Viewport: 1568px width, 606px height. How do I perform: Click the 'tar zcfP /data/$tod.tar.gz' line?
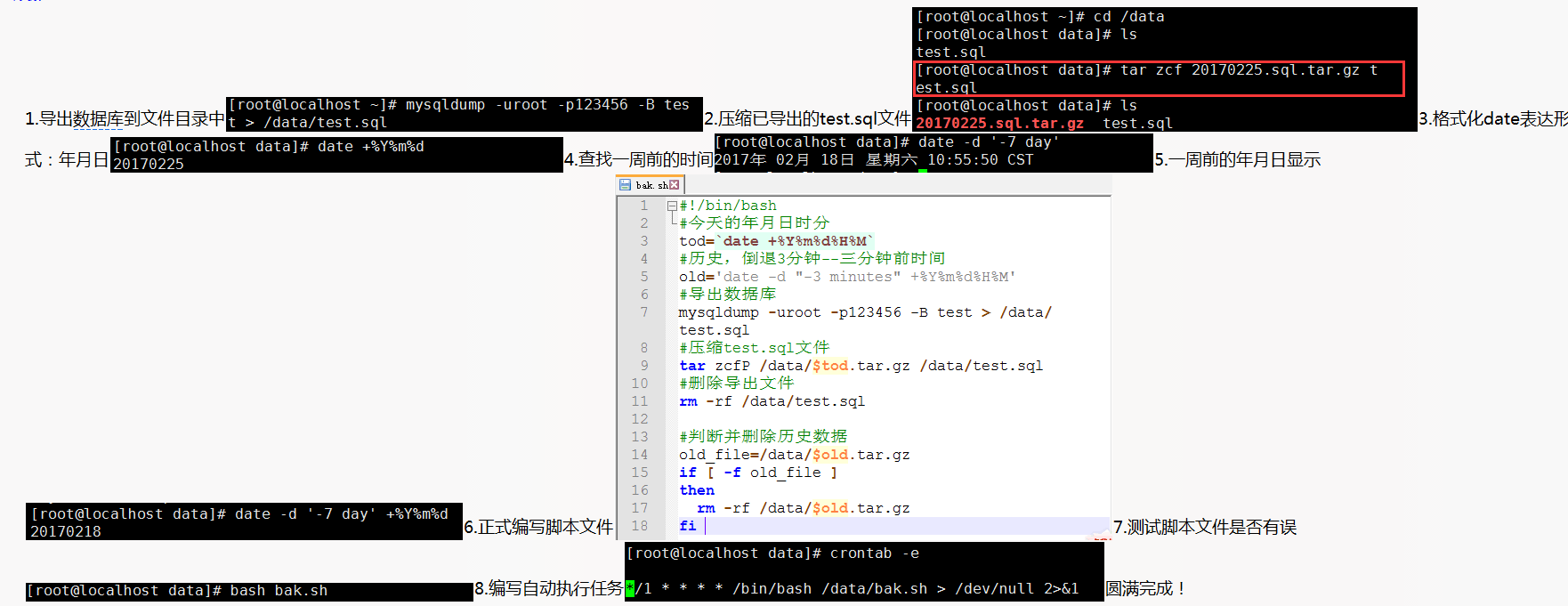click(861, 366)
